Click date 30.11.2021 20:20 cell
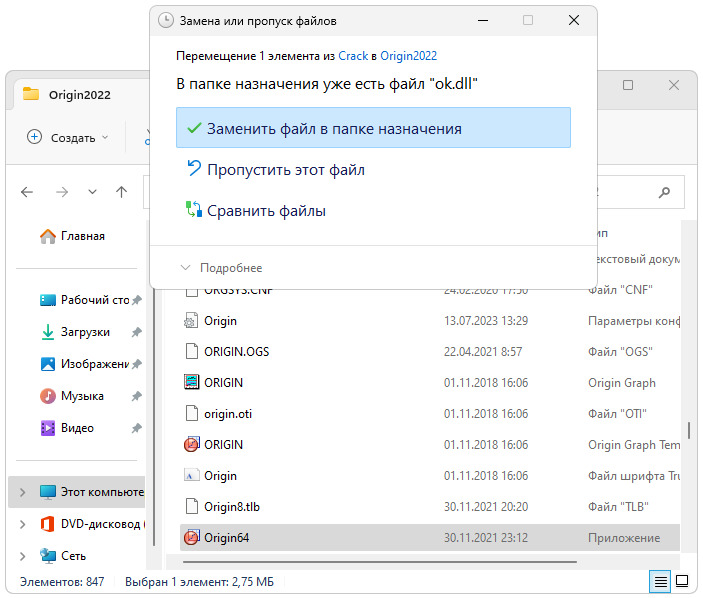 pyautogui.click(x=486, y=507)
